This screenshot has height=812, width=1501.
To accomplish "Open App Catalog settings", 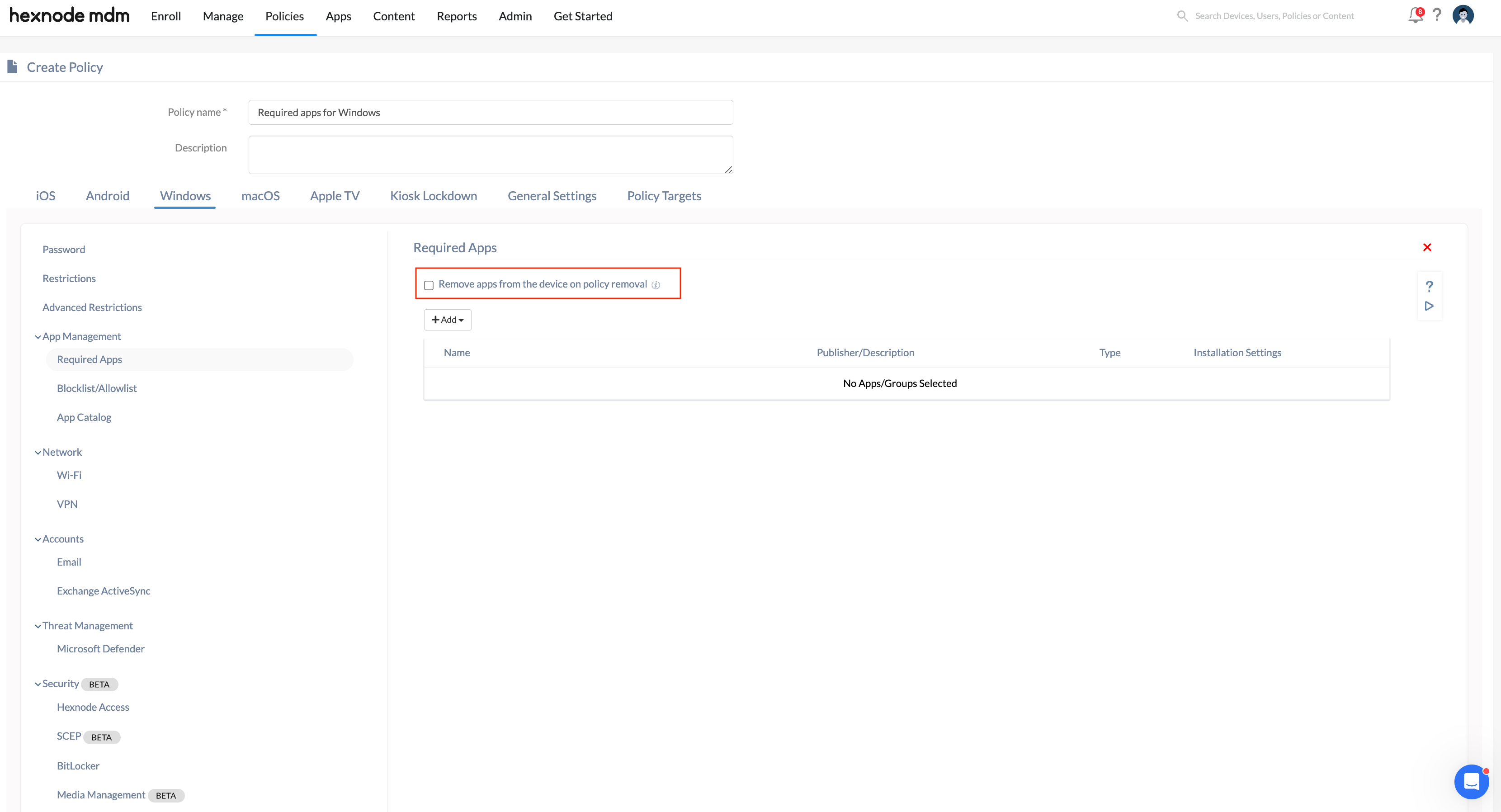I will pos(84,418).
